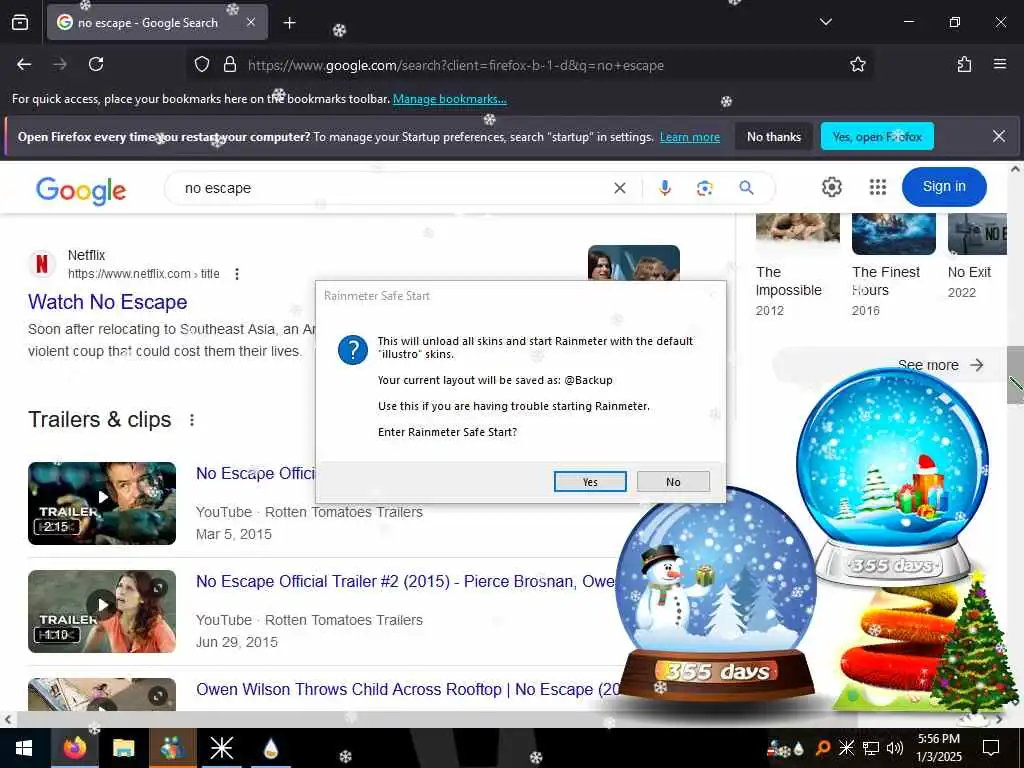Viewport: 1024px width, 768px height.
Task: Reload the page with the refresh icon
Action: coord(96,64)
